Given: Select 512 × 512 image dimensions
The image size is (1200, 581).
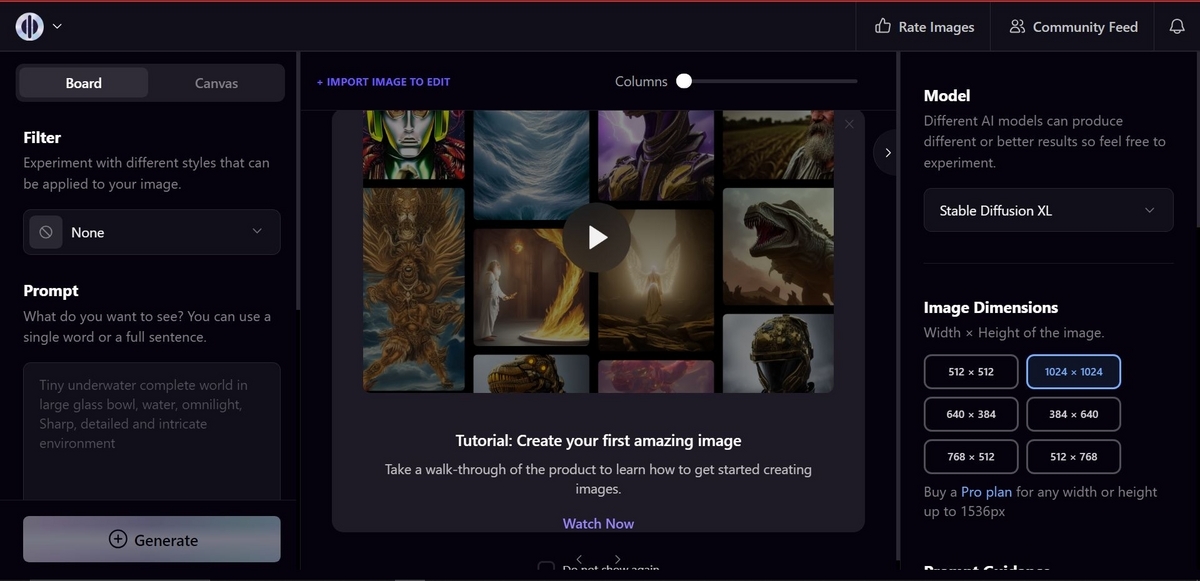Looking at the screenshot, I should point(971,372).
